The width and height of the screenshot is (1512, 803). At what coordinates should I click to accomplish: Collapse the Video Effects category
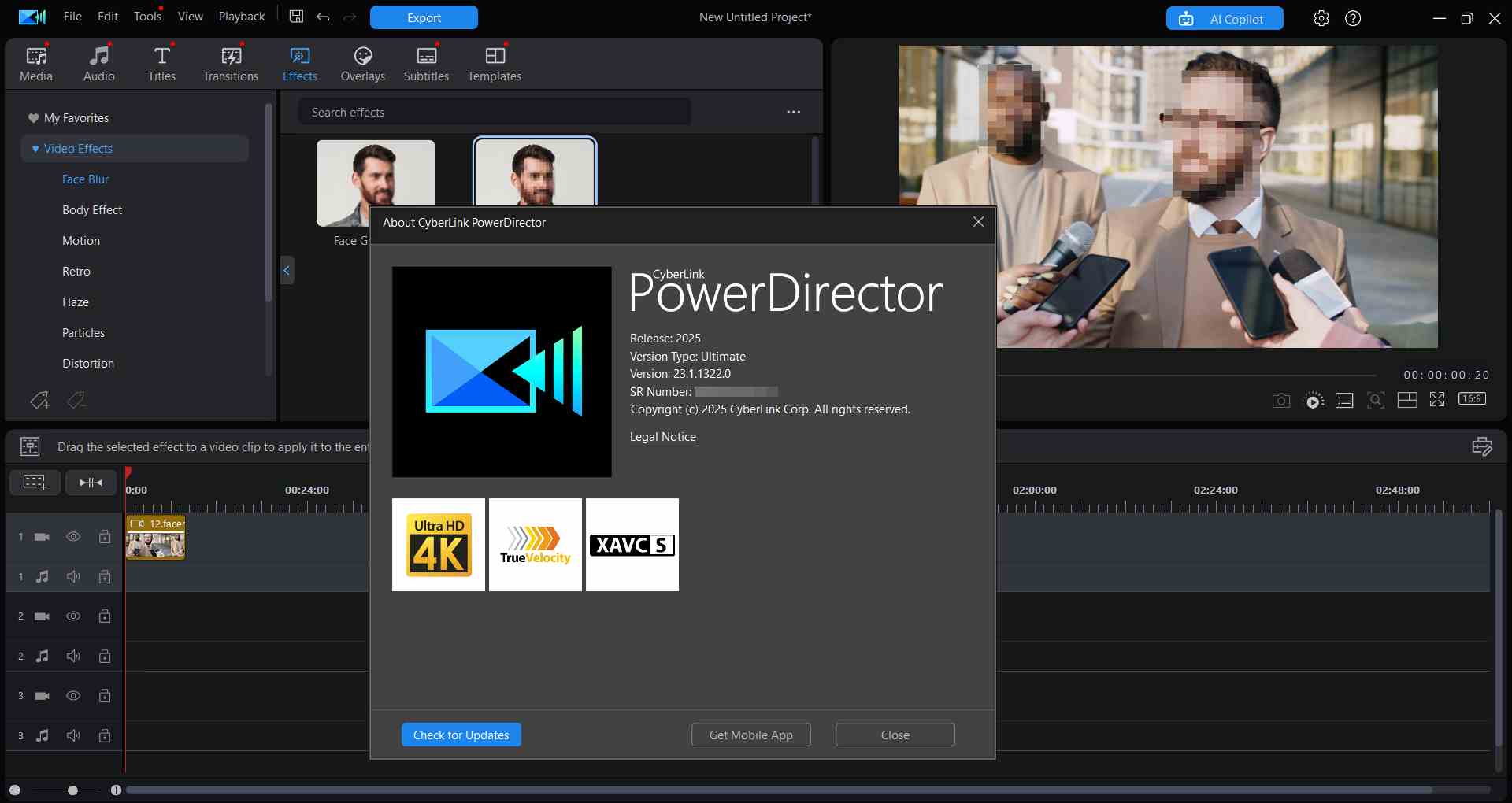click(x=35, y=149)
